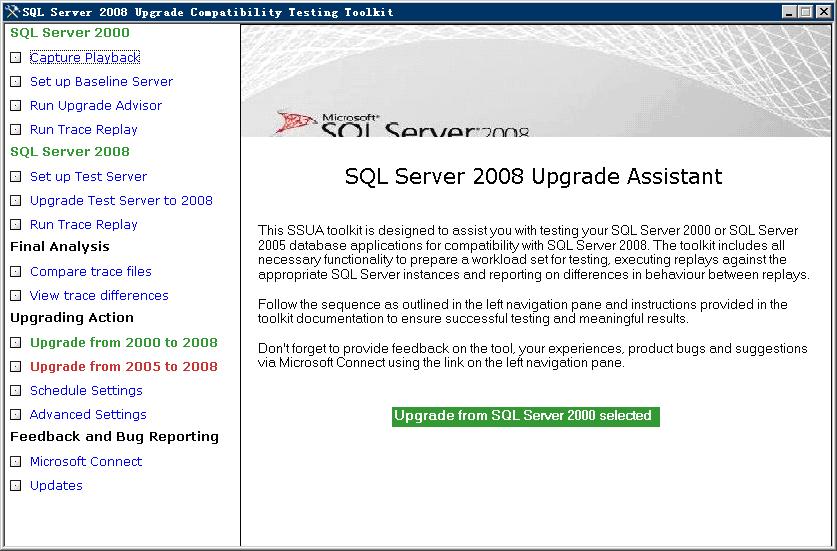Click bullet icon beside View trace differences
Viewport: 837px width, 551px height.
click(x=16, y=296)
